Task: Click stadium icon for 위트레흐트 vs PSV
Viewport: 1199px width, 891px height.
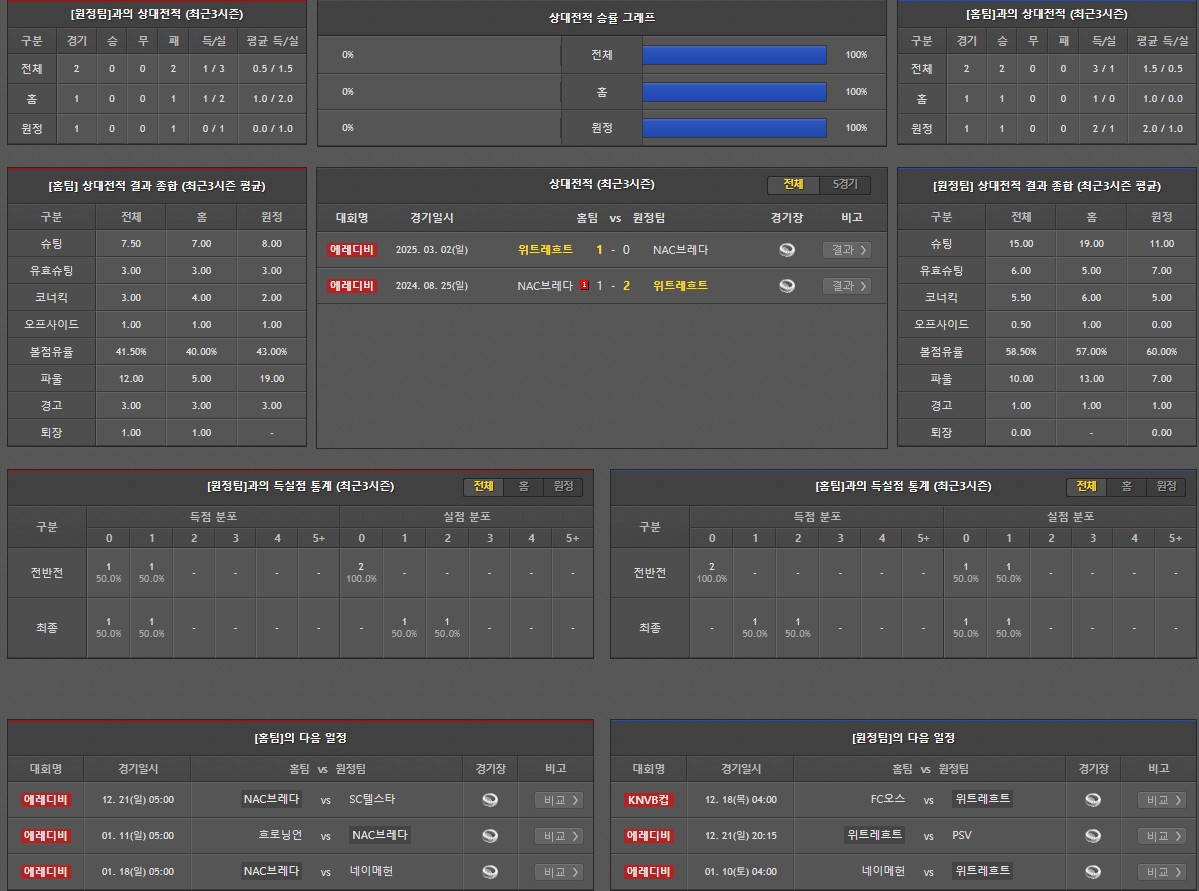Action: point(1093,836)
